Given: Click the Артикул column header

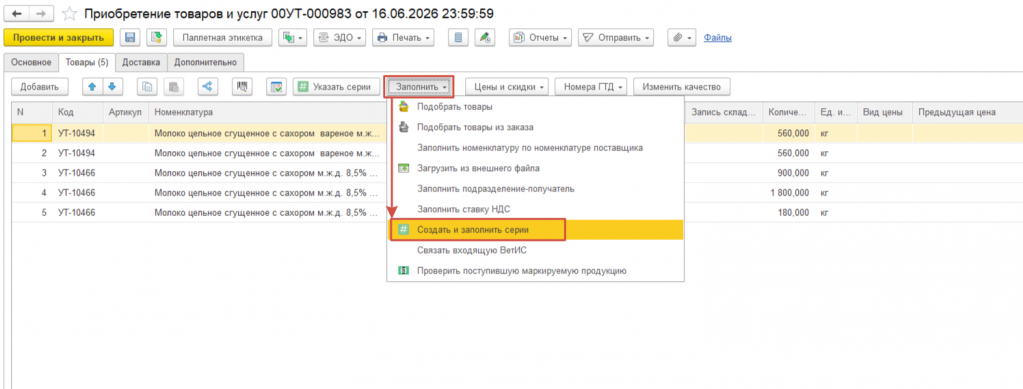Looking at the screenshot, I should (x=126, y=112).
